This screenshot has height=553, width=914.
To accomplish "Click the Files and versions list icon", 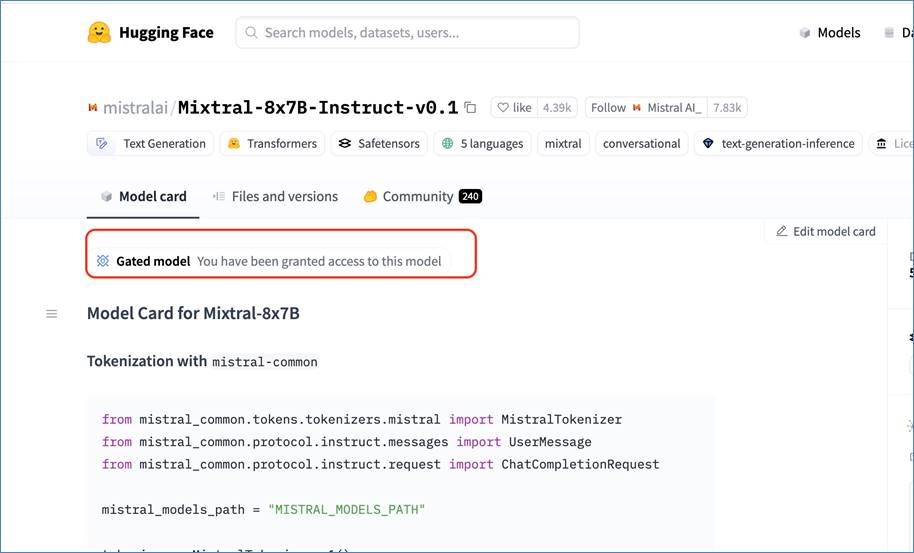I will click(219, 197).
